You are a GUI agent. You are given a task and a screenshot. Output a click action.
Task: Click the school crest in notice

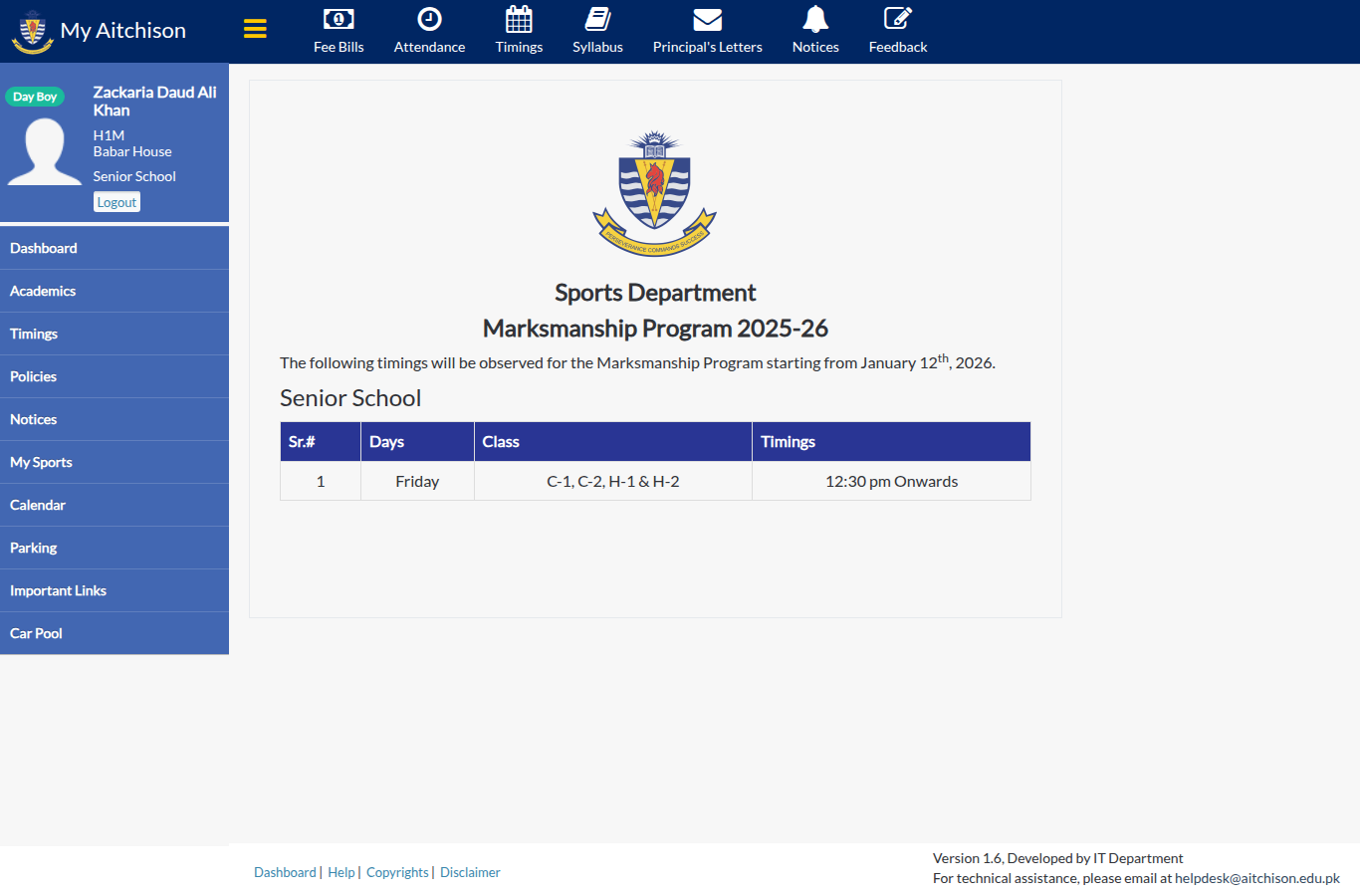tap(654, 193)
